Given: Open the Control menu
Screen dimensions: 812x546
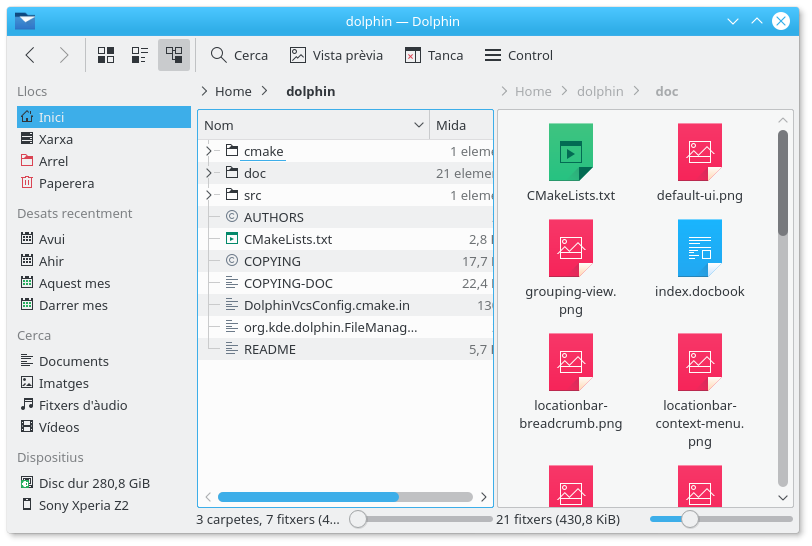Looking at the screenshot, I should pyautogui.click(x=518, y=55).
